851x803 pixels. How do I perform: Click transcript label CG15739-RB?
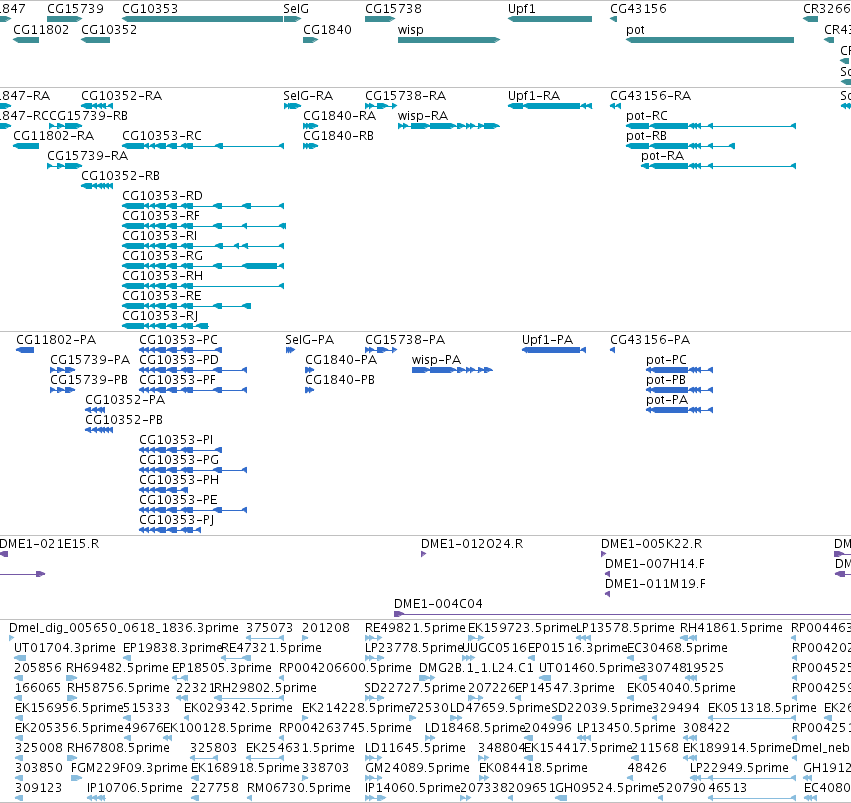88,116
